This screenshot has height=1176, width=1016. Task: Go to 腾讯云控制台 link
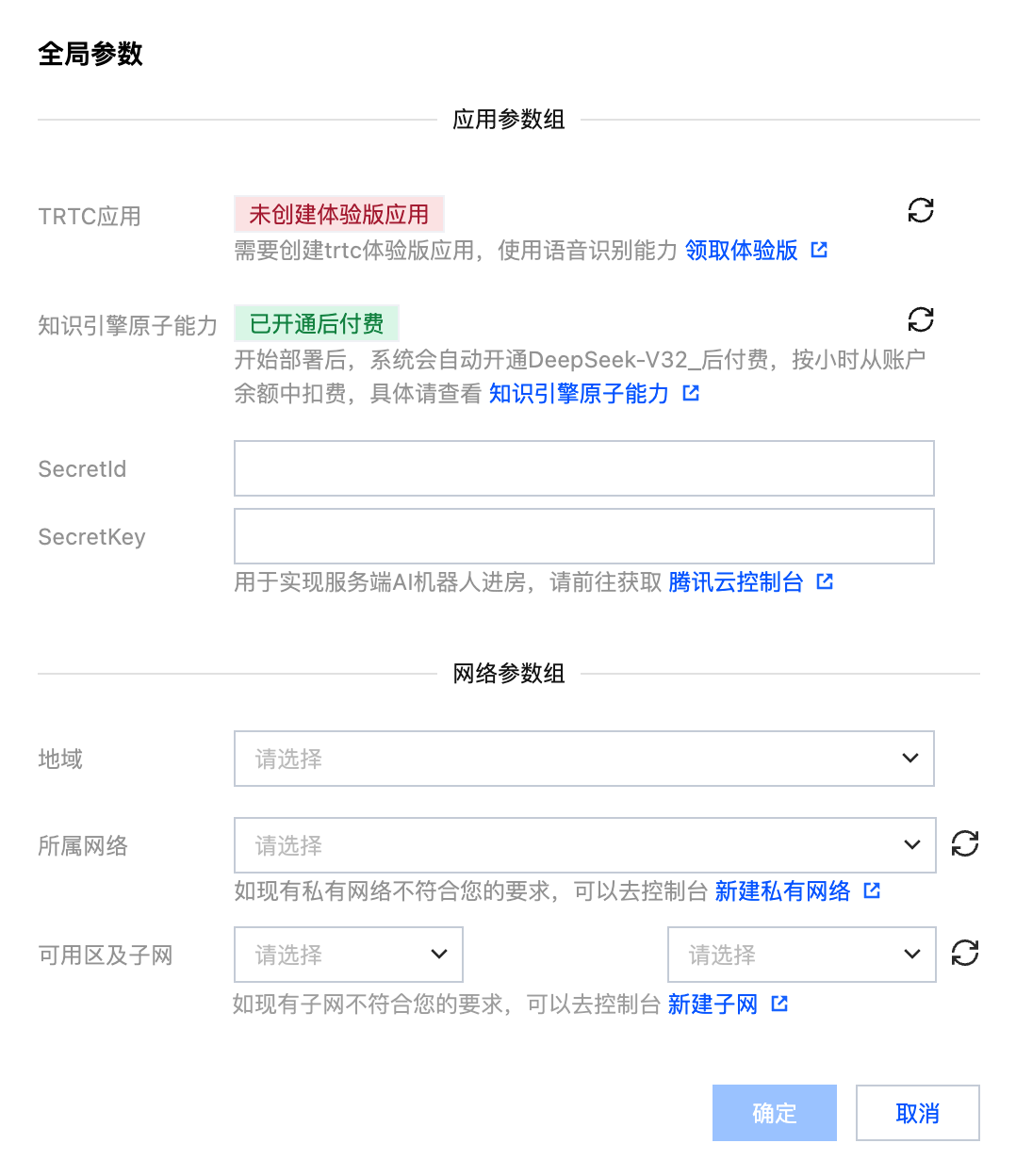tap(735, 582)
